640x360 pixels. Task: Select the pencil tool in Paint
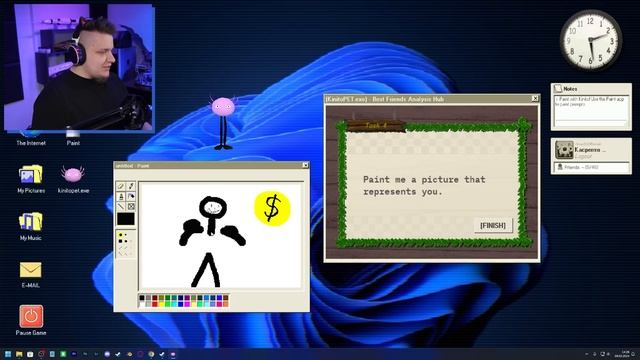120,186
